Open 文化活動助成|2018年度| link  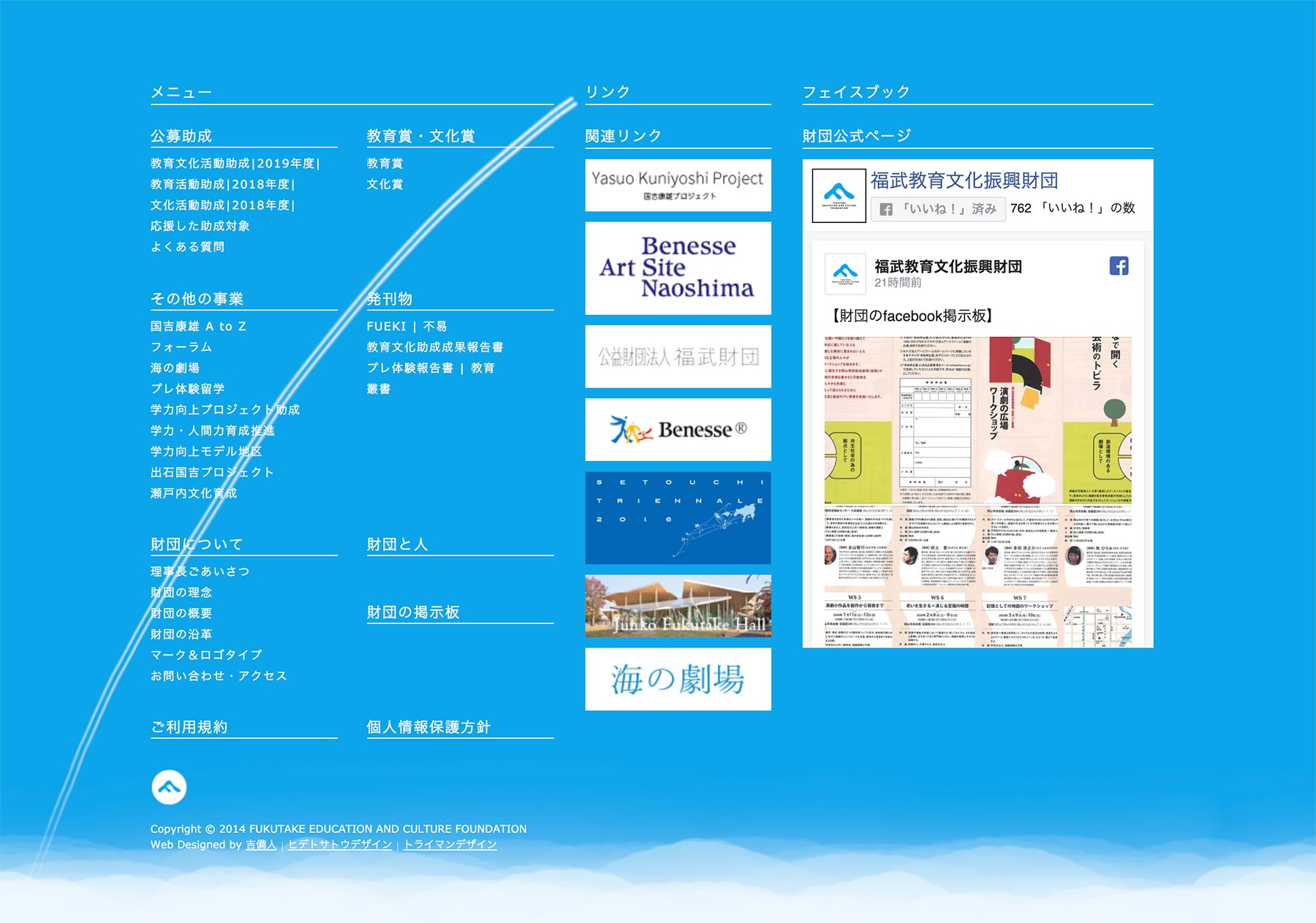223,205
